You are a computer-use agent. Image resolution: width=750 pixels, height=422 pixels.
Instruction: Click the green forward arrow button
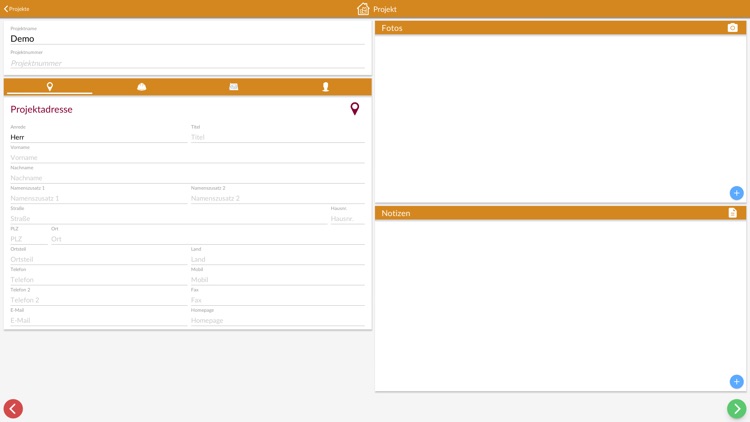(737, 409)
